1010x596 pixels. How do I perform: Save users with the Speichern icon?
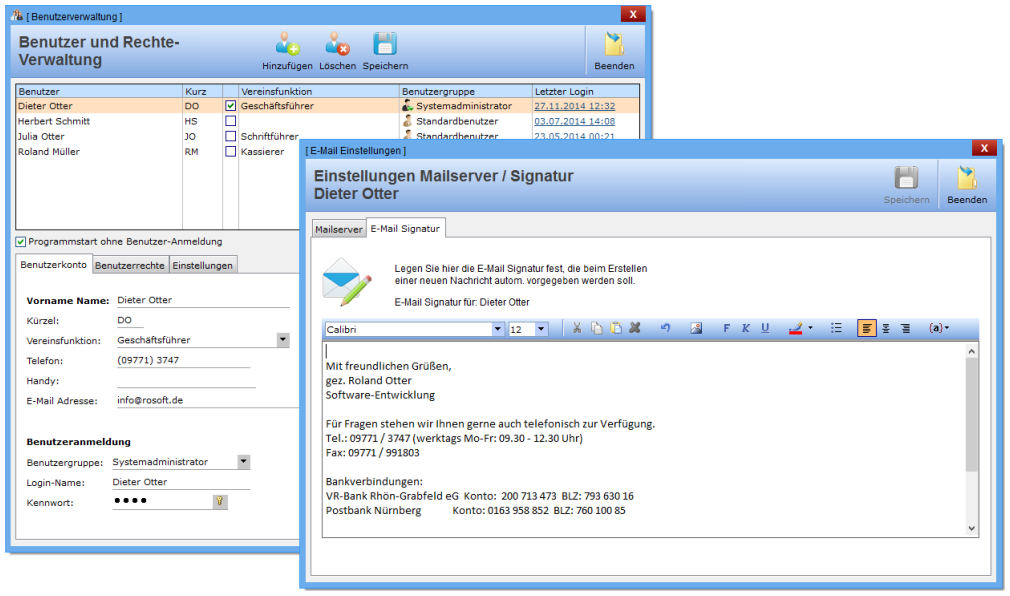click(x=385, y=45)
